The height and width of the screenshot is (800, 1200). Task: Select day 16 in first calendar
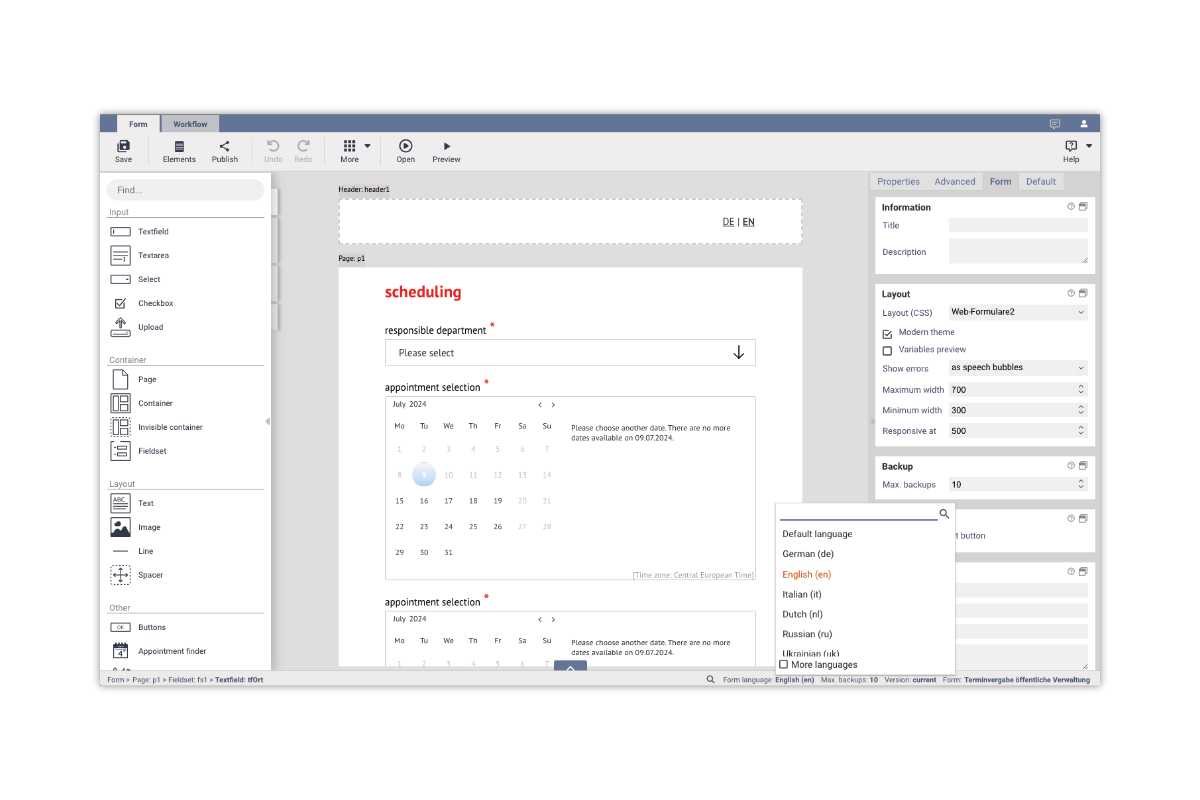[424, 501]
